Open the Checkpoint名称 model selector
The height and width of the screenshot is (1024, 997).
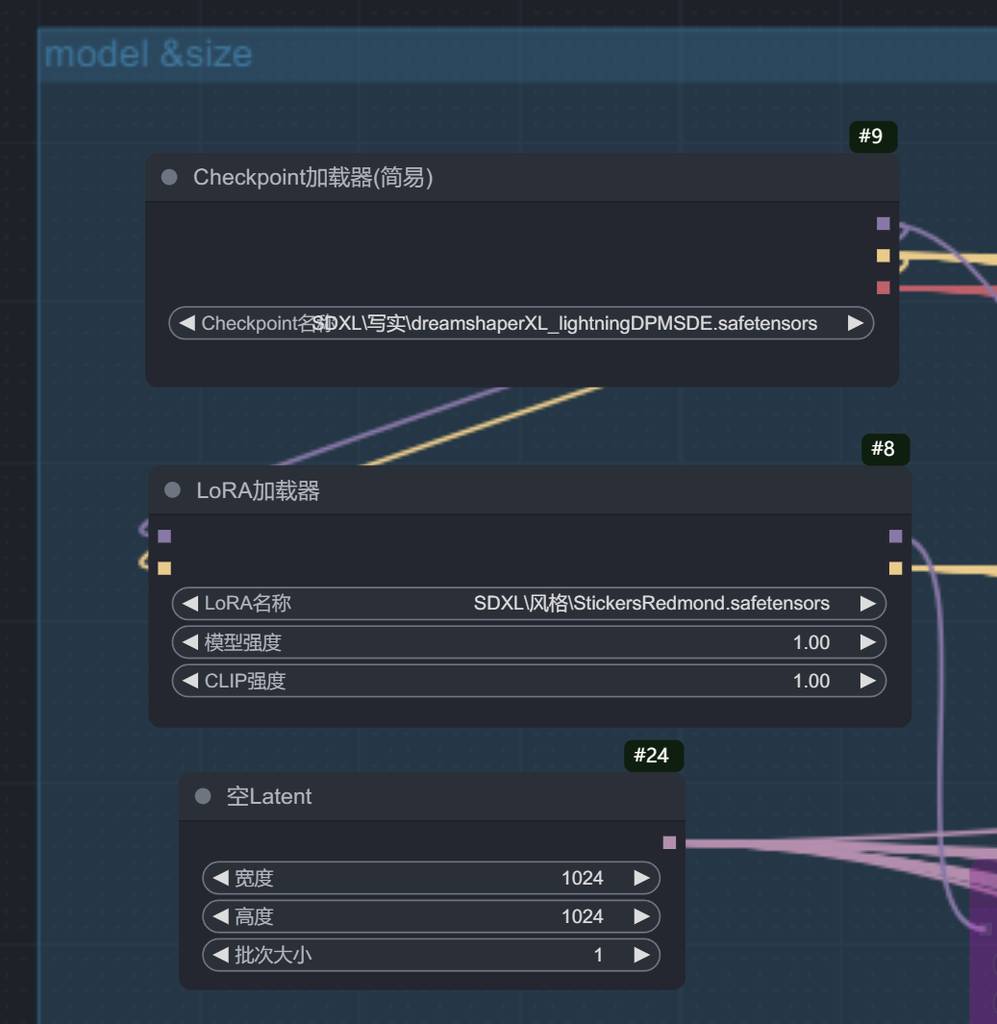pyautogui.click(x=520, y=323)
